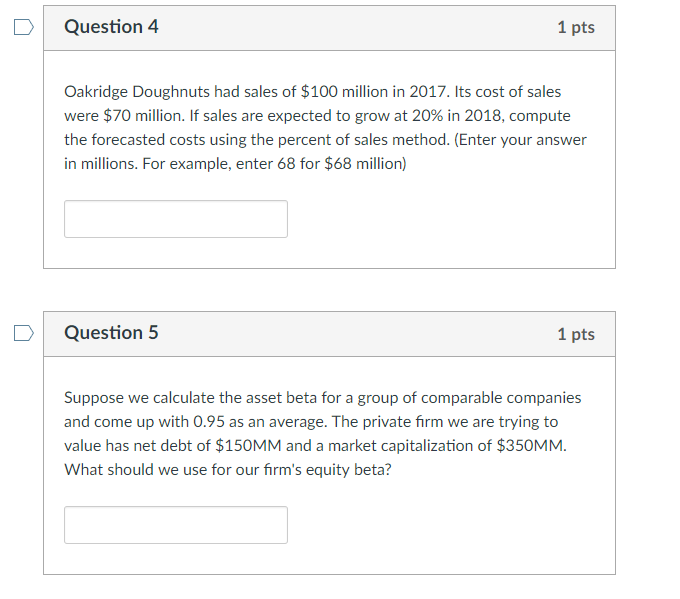680x599 pixels.
Task: Click the Question 5 heading
Action: [x=111, y=333]
